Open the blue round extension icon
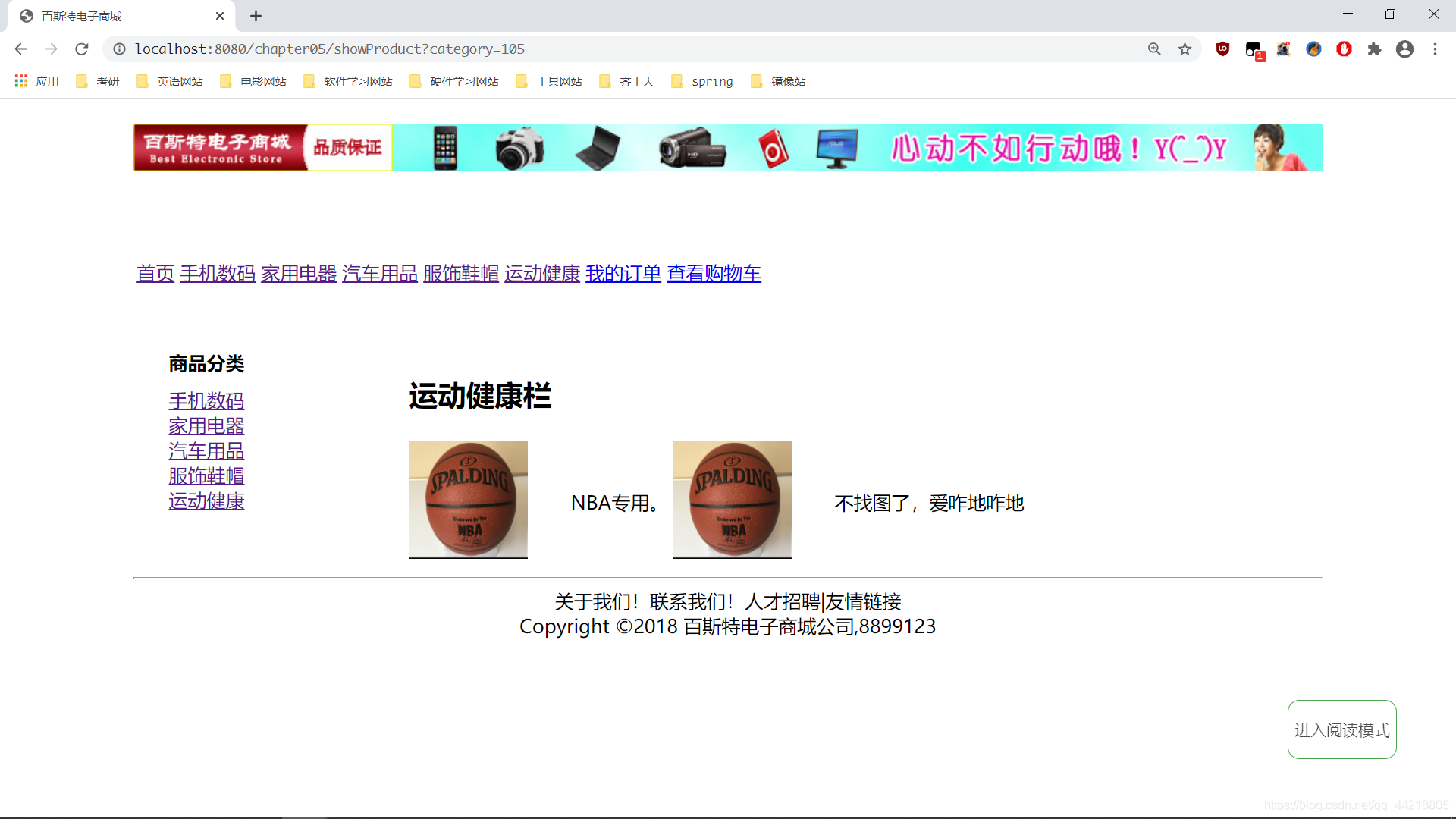This screenshot has width=1456, height=819. (x=1313, y=49)
